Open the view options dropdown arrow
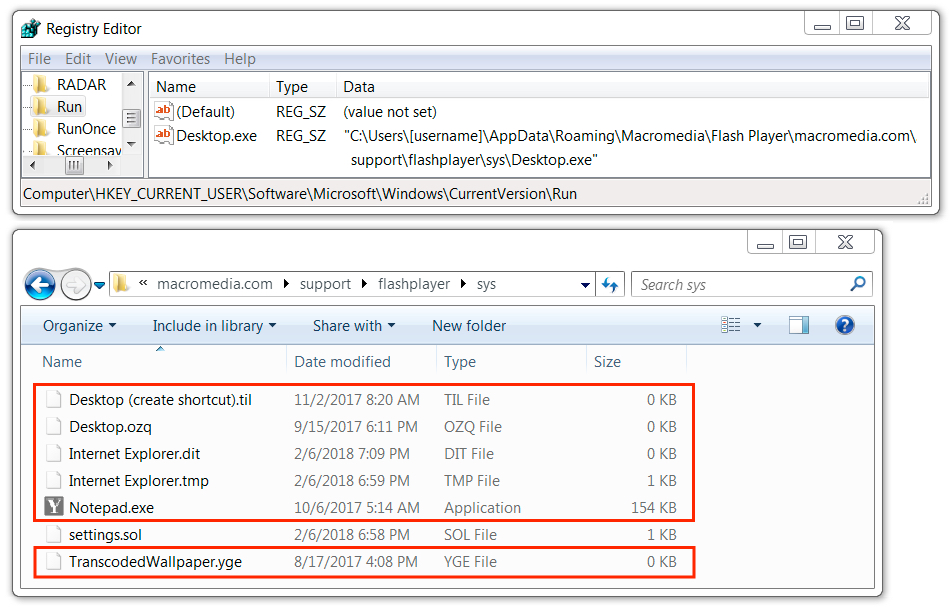950x610 pixels. 757,325
